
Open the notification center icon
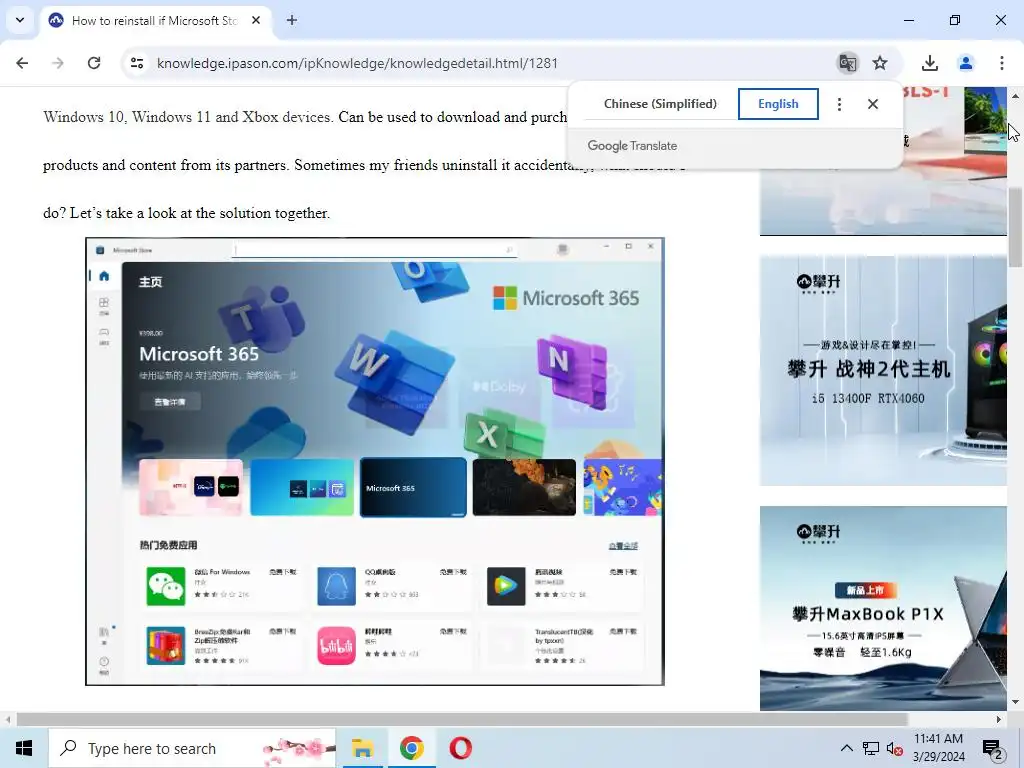[x=993, y=749]
